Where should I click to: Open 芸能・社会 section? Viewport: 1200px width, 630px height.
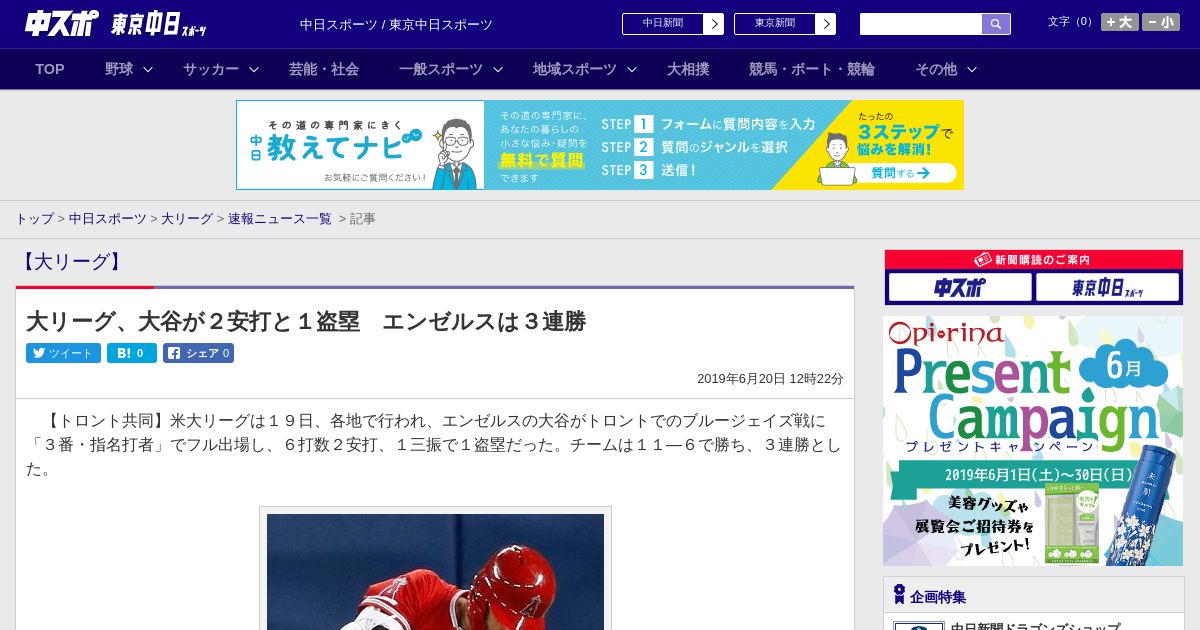click(x=324, y=69)
